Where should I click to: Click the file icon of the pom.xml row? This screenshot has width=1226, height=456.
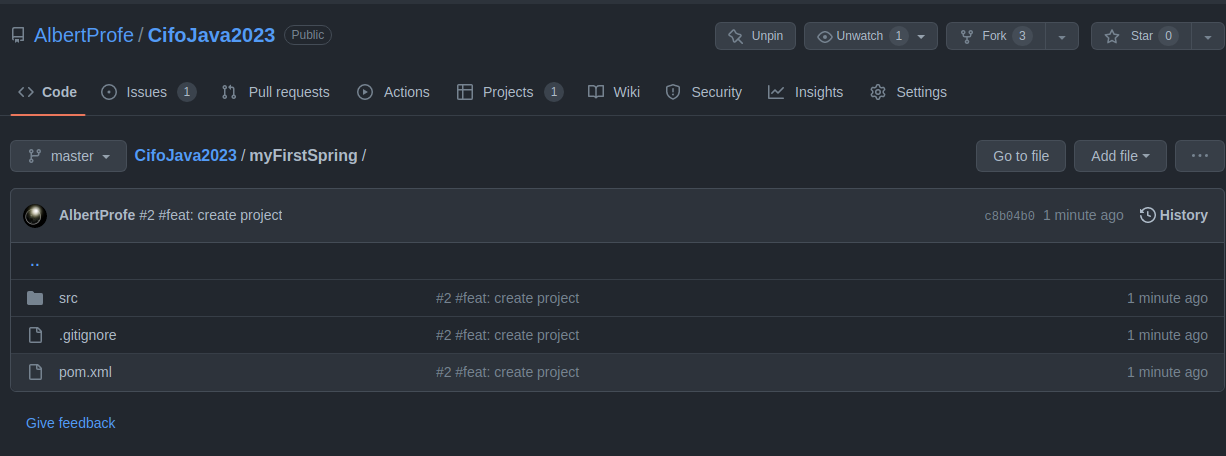[x=35, y=372]
